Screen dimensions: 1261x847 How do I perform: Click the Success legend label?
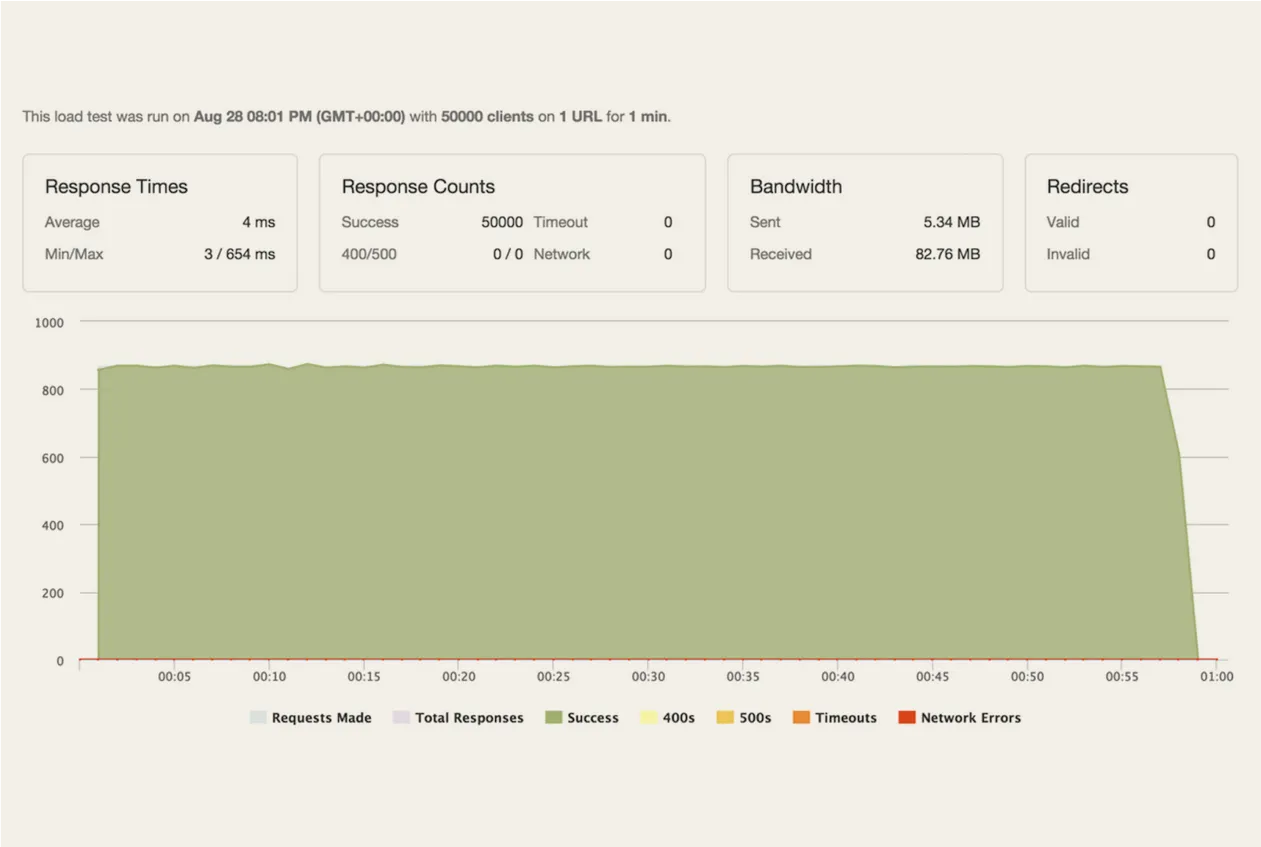[593, 718]
